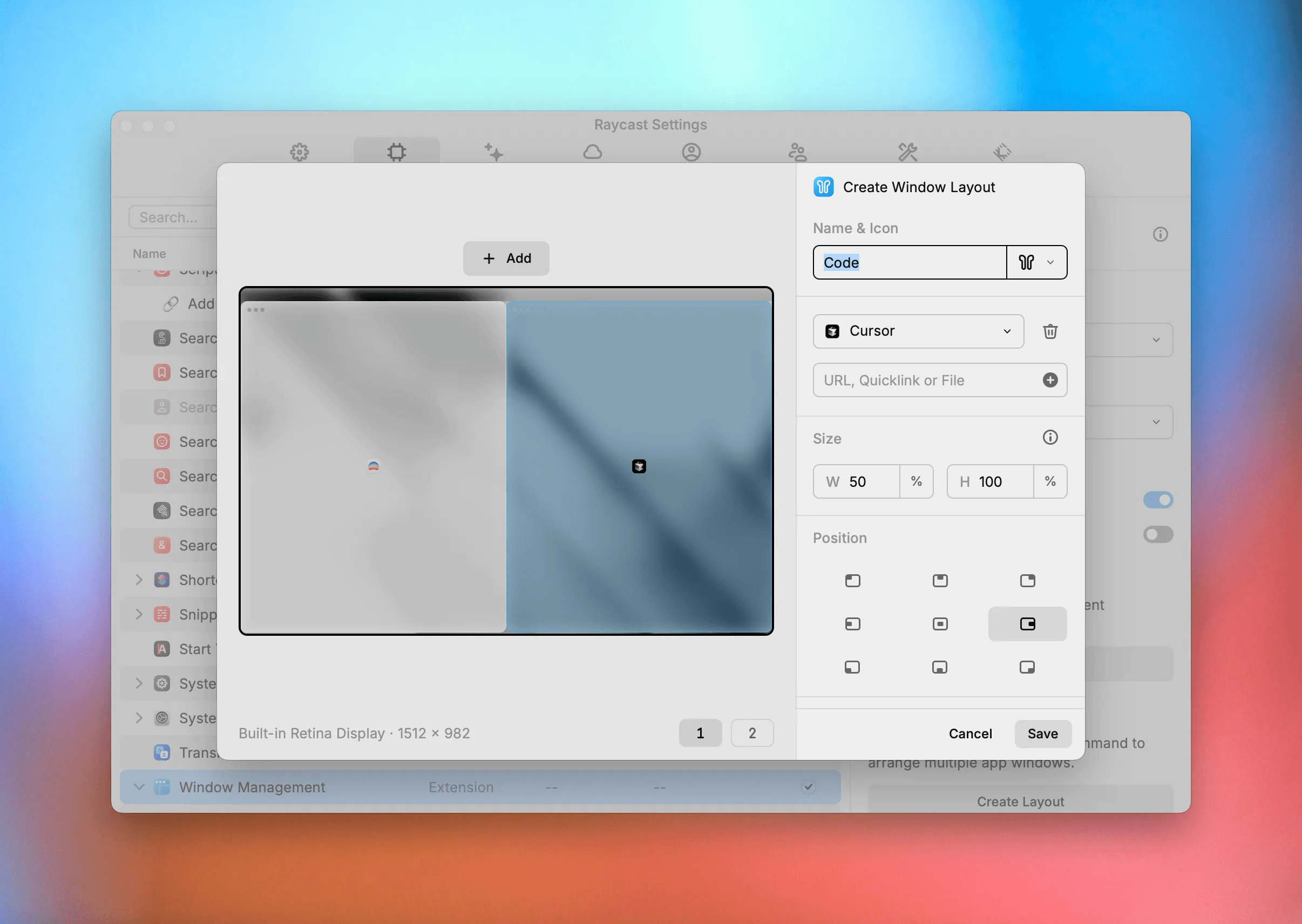Image resolution: width=1302 pixels, height=924 pixels.
Task: Switch to display 2 tab
Action: point(752,733)
